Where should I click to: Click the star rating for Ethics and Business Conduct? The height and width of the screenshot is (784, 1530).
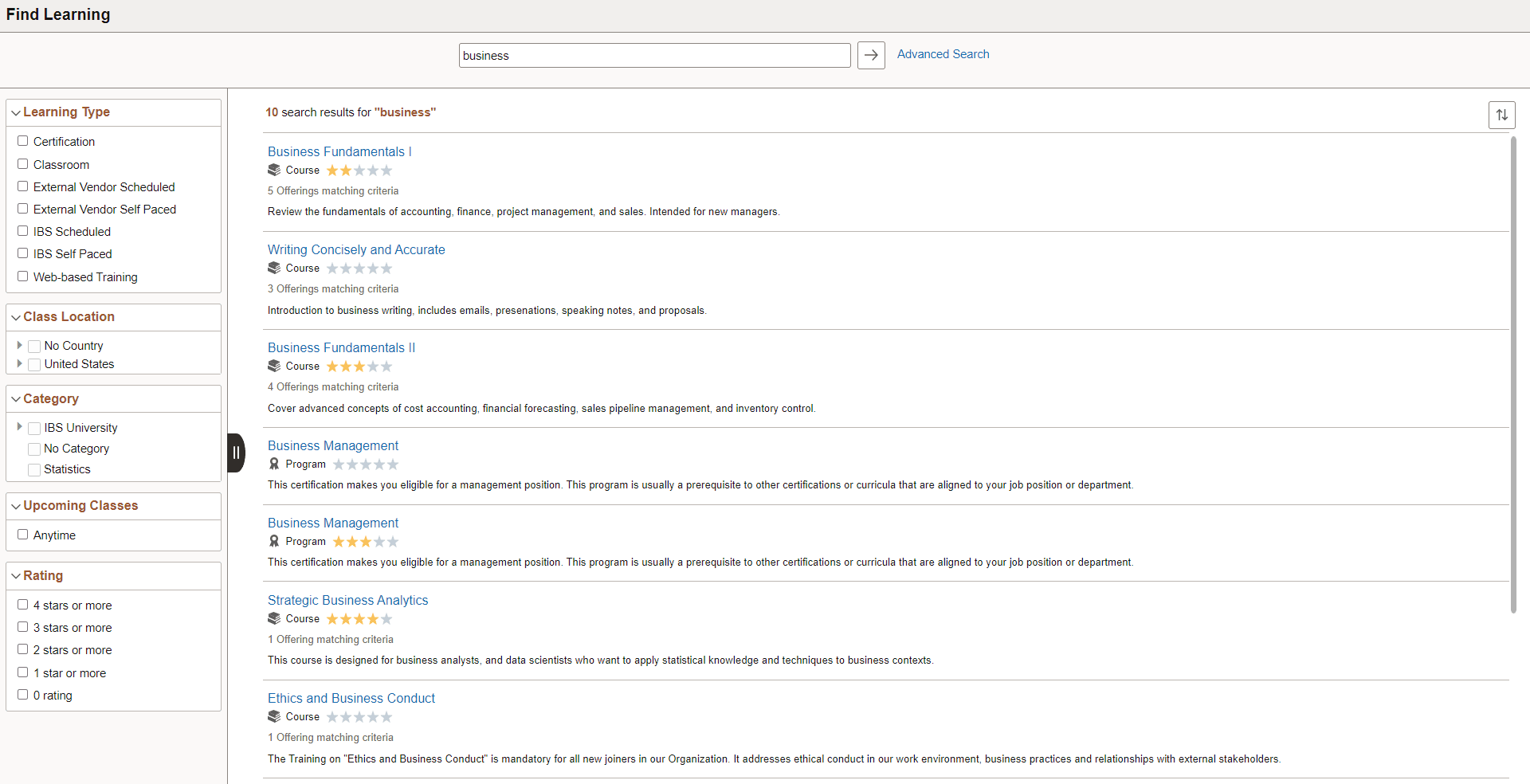[359, 717]
